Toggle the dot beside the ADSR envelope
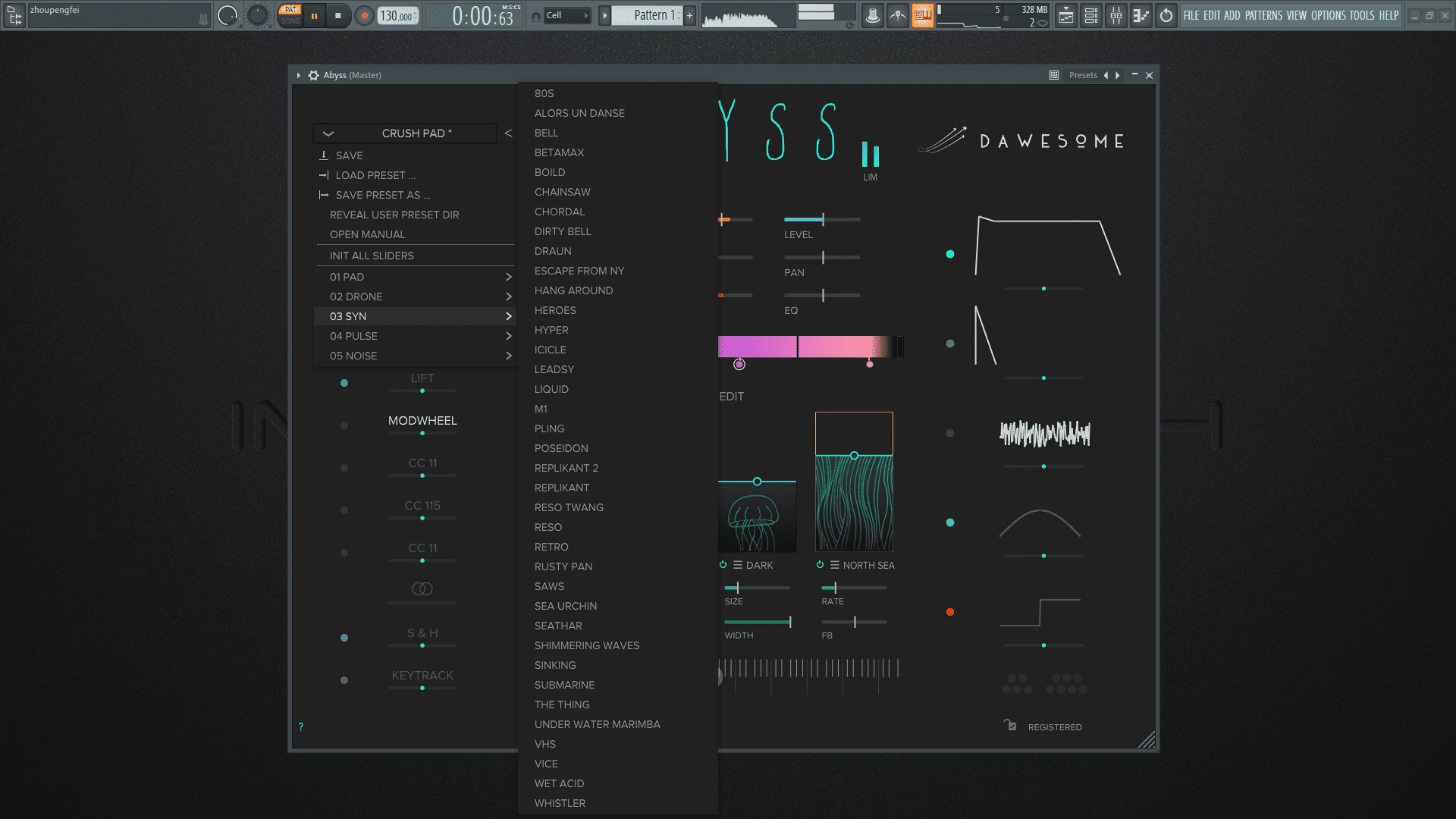This screenshot has height=819, width=1456. pos(950,254)
